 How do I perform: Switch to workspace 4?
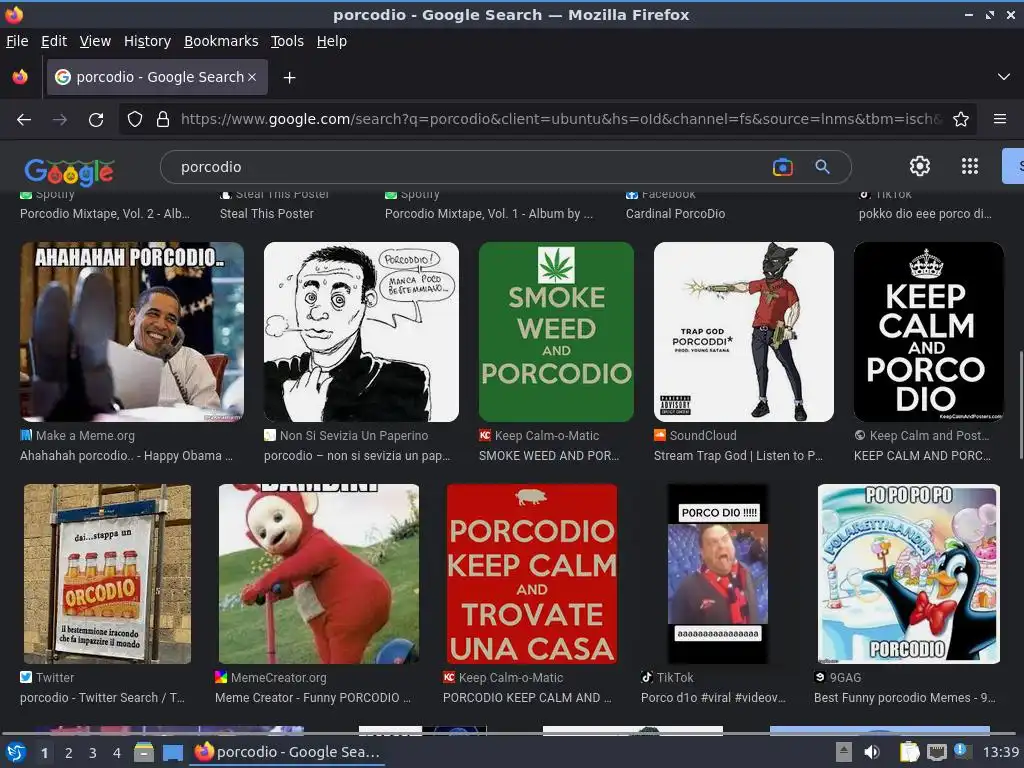117,753
